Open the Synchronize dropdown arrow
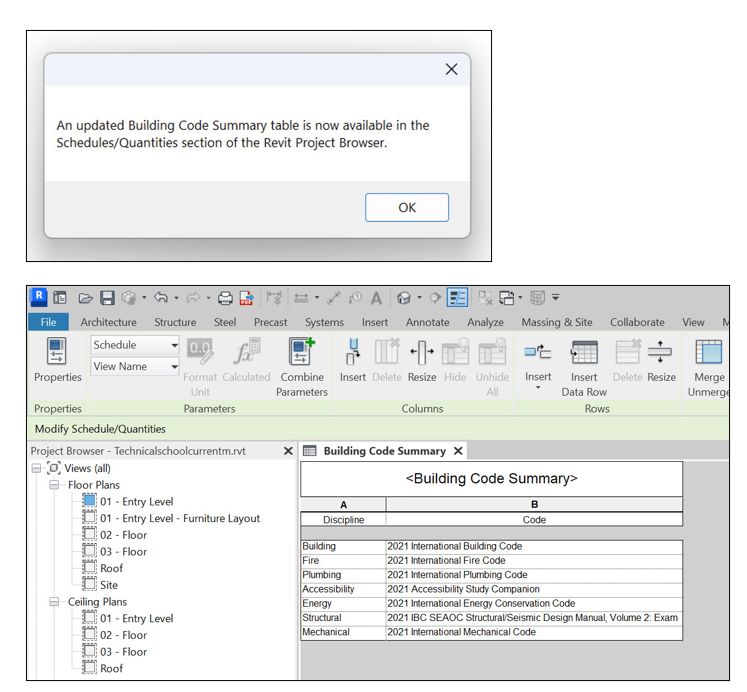Screen dimensions: 747x692 144,298
